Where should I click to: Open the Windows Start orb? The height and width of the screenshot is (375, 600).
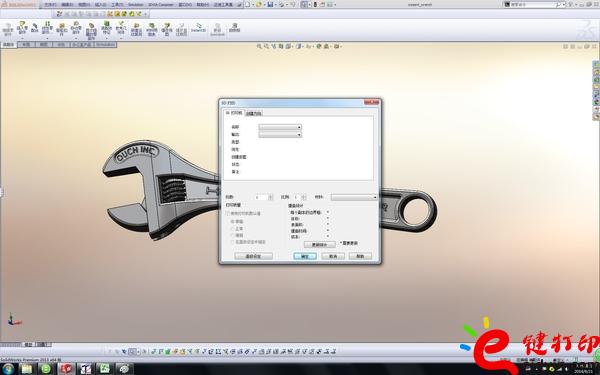pyautogui.click(x=8, y=369)
